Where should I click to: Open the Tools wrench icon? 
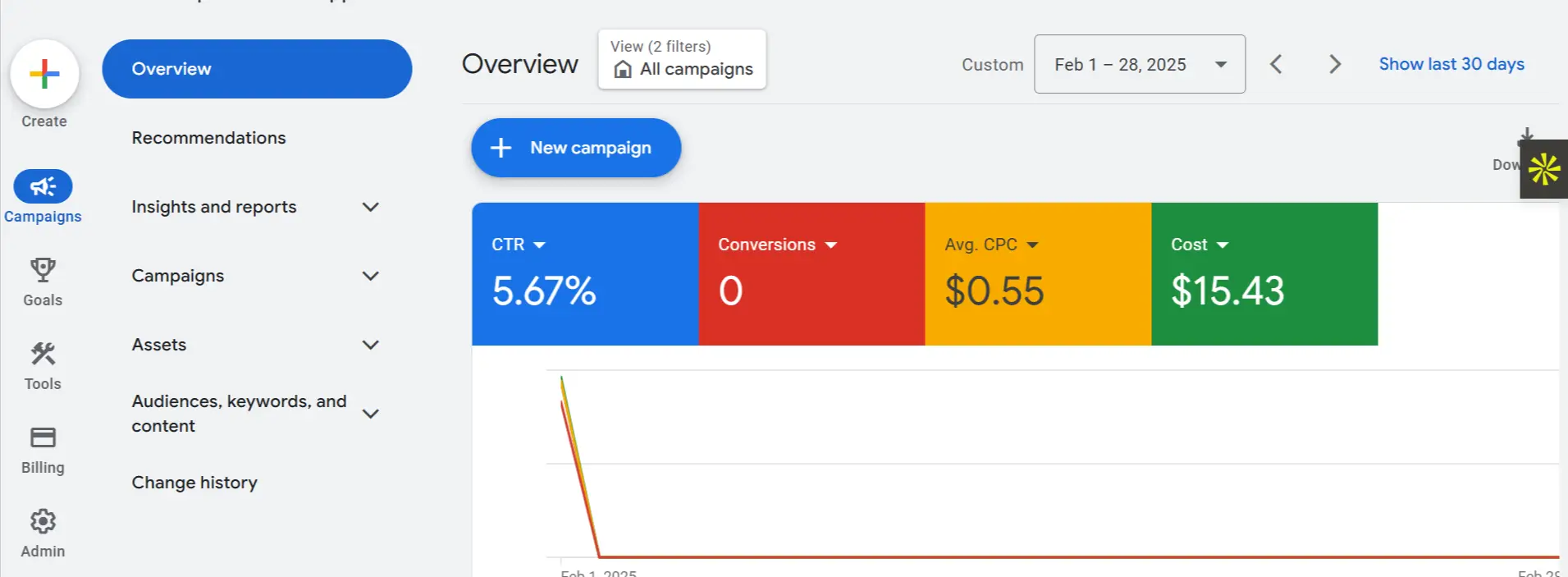tap(43, 354)
